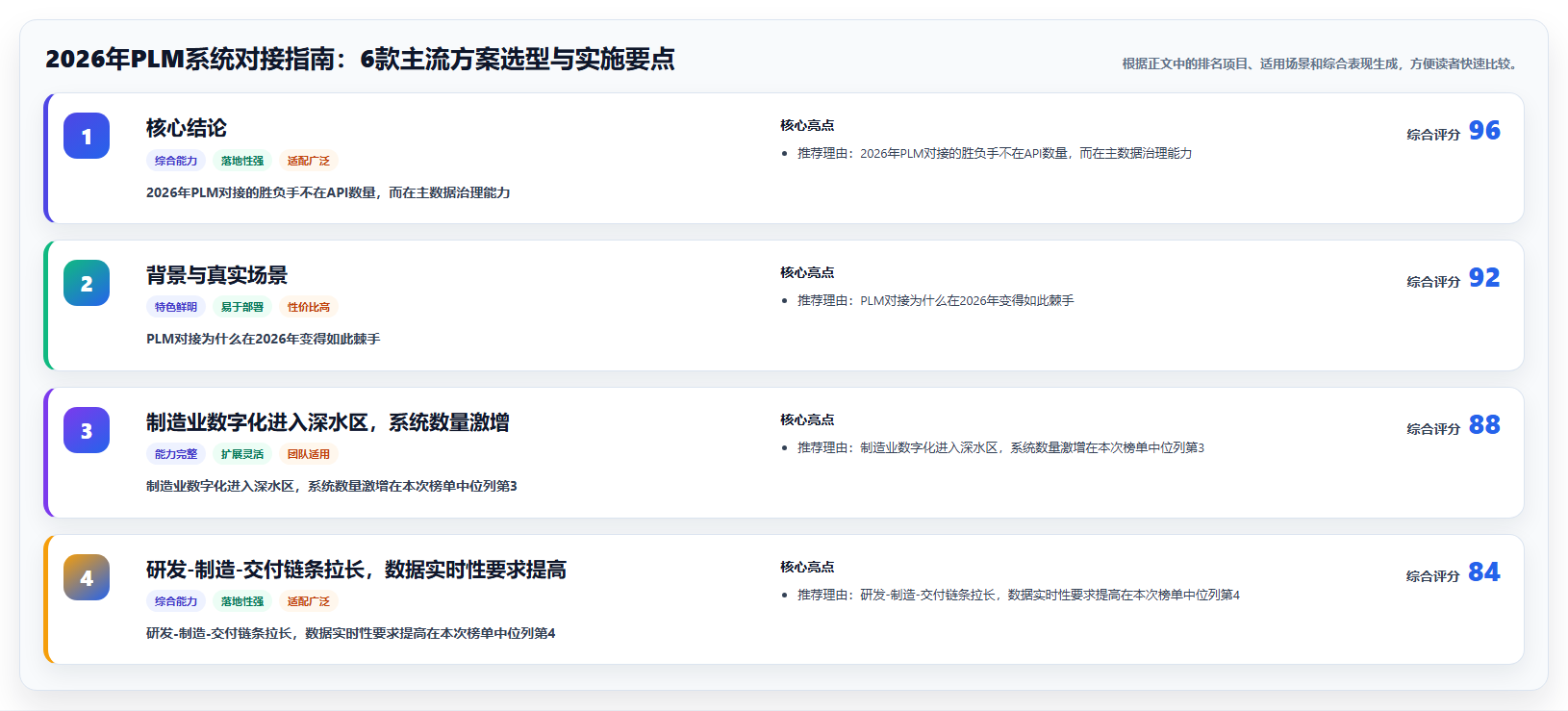Click the card 3 description ending '位列第3' below tags
The height and width of the screenshot is (711, 1568).
pos(332,486)
